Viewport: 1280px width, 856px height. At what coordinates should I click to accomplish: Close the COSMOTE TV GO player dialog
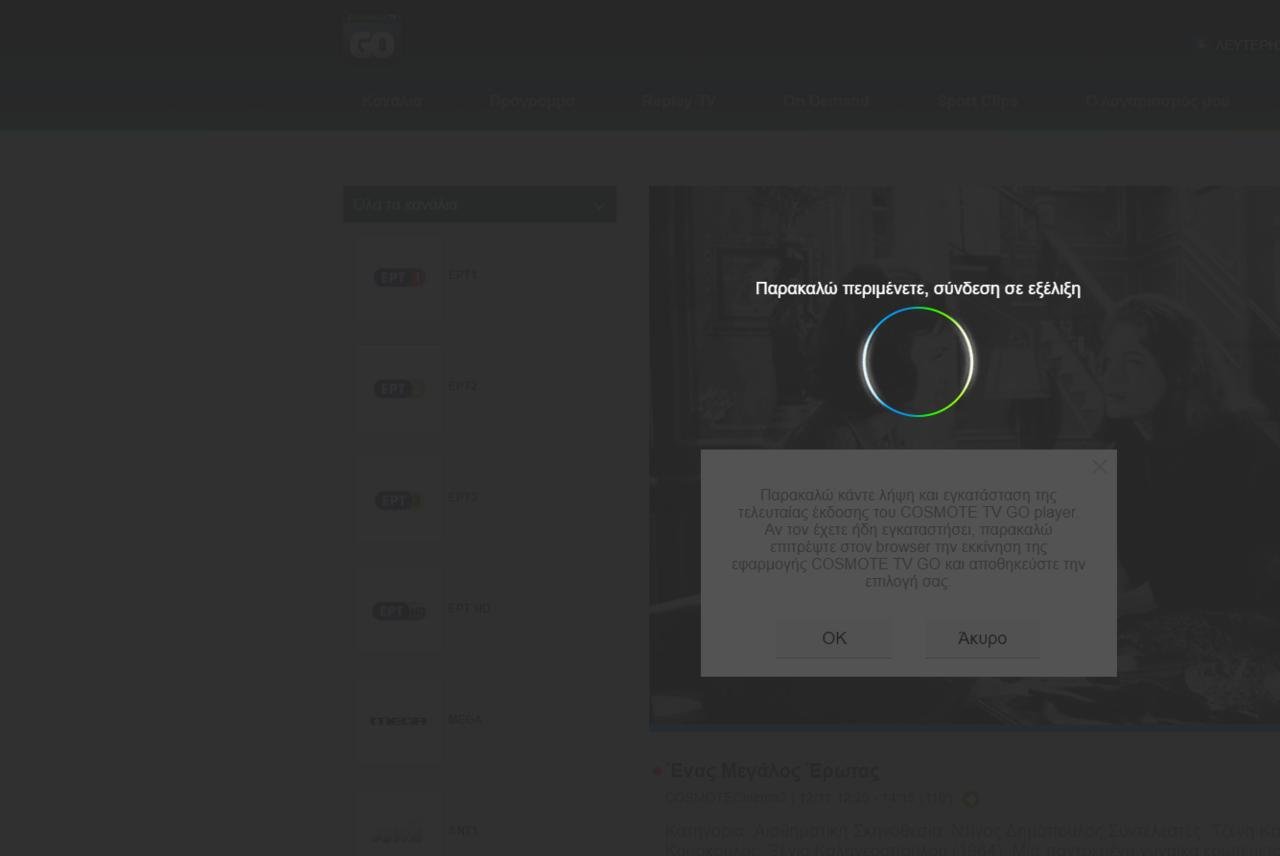pos(1100,466)
